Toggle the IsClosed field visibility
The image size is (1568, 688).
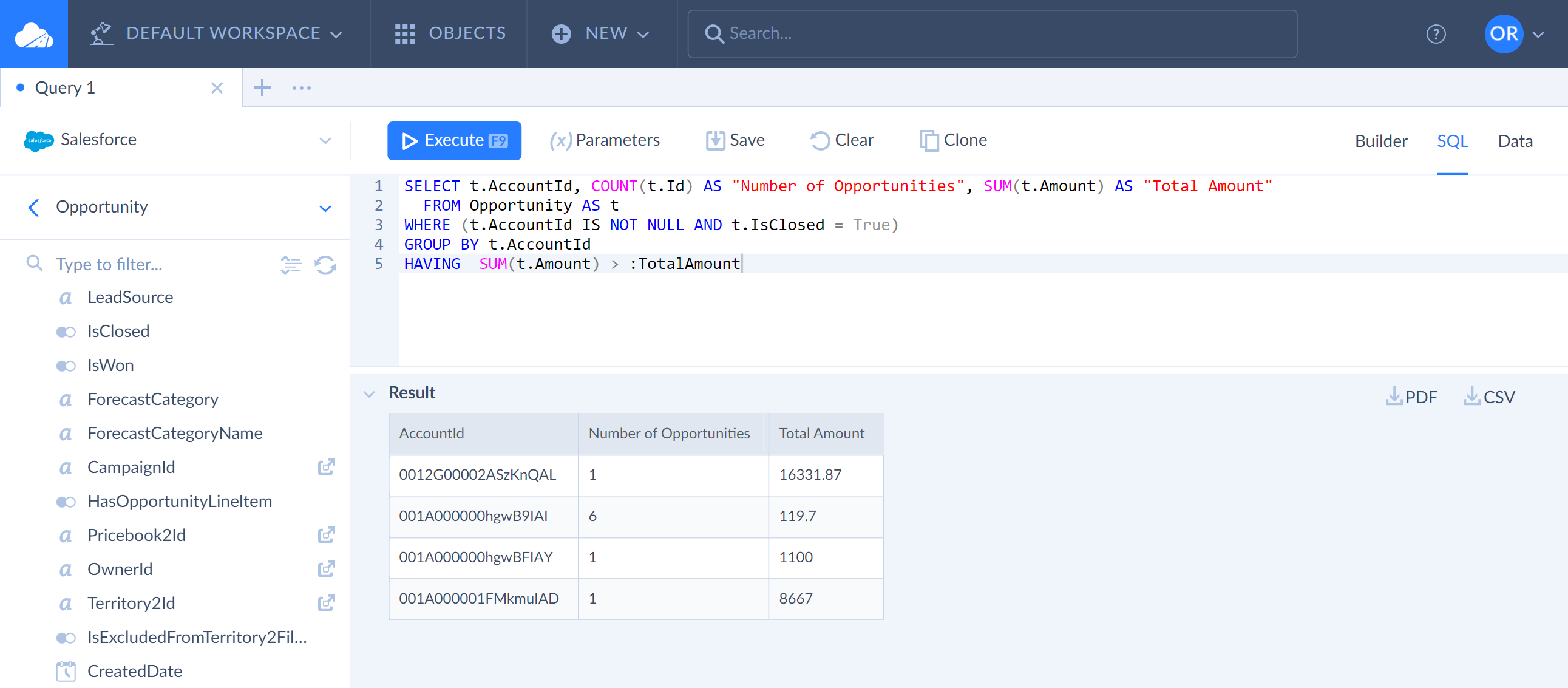click(x=66, y=330)
